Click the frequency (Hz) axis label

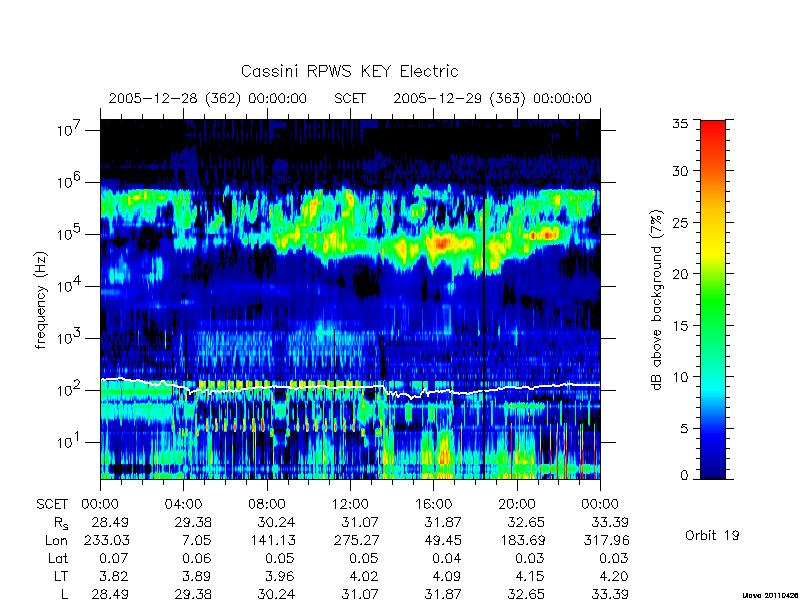[x=41, y=300]
